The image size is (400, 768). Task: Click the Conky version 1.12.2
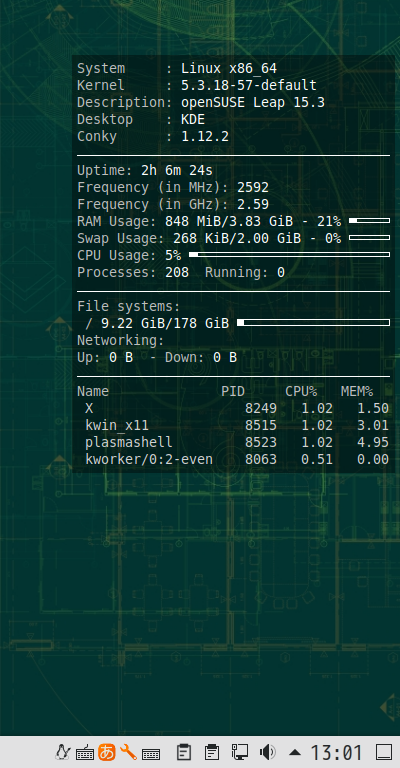coord(205,136)
